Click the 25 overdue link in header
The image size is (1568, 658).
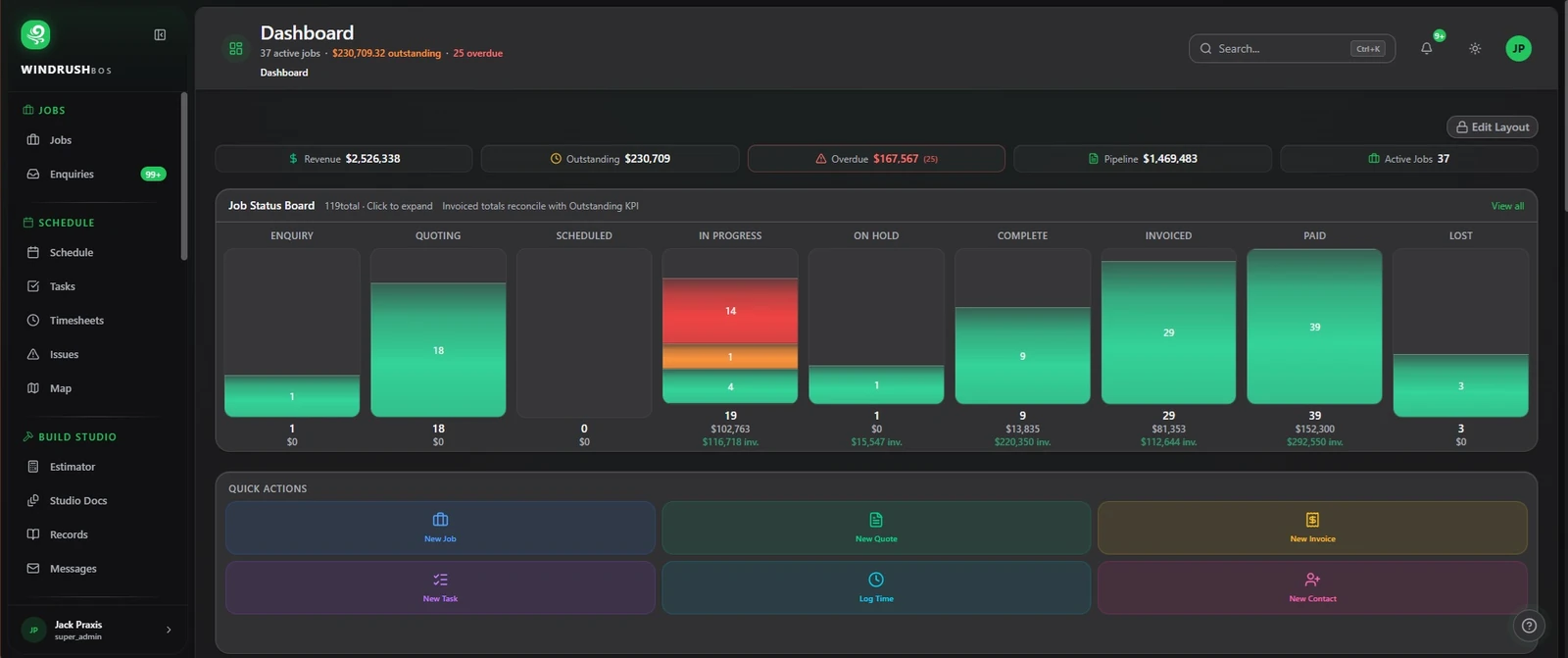pos(477,54)
